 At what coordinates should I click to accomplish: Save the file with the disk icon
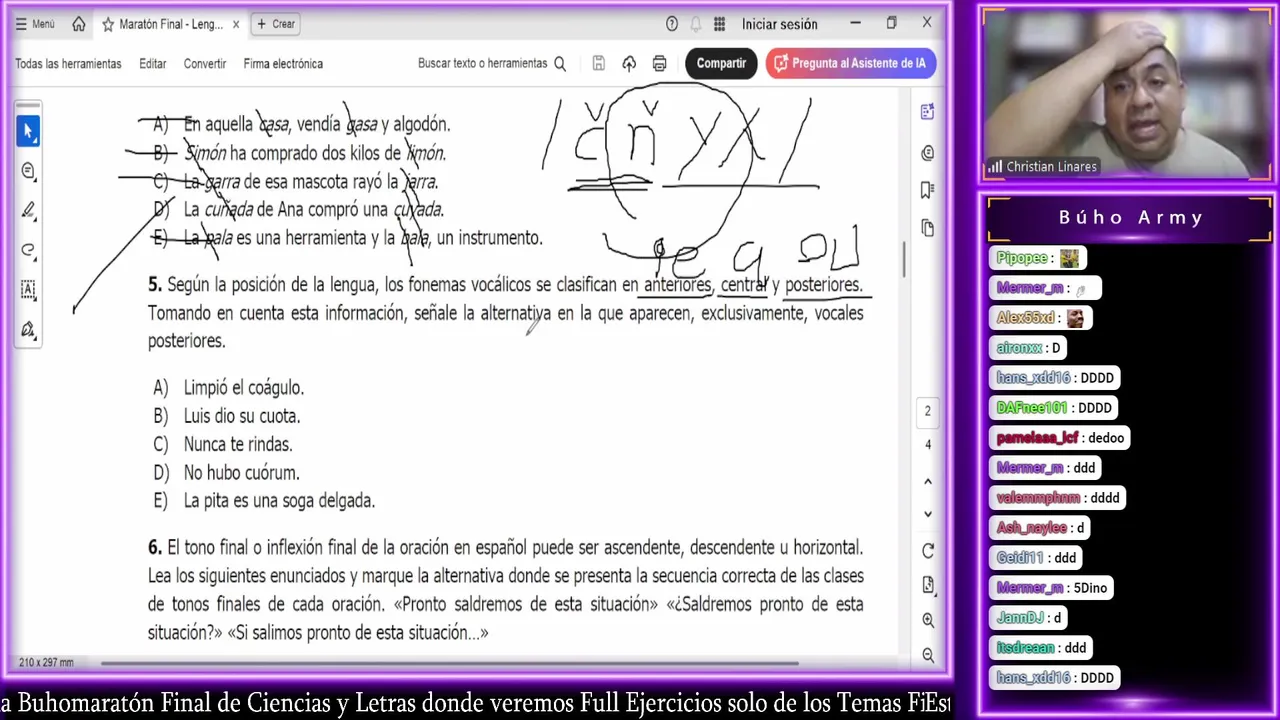coord(598,63)
